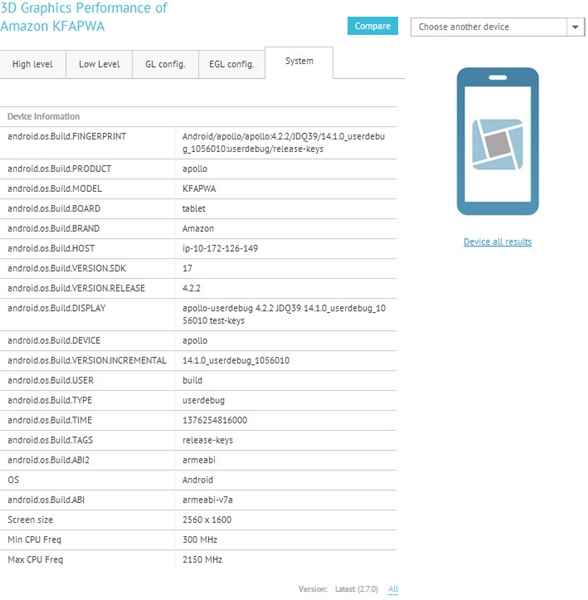Select the value '14.1.0_userdebug_1056010'
The height and width of the screenshot is (600, 588).
236,360
